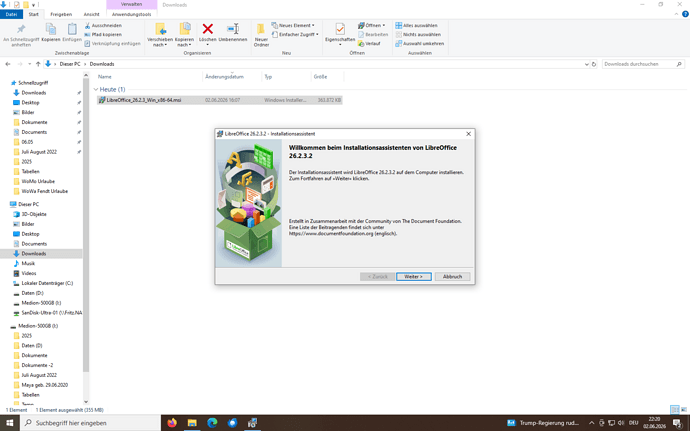Open SanDisk-Ultra-01 network drive
This screenshot has height=431, width=690.
coord(51,313)
